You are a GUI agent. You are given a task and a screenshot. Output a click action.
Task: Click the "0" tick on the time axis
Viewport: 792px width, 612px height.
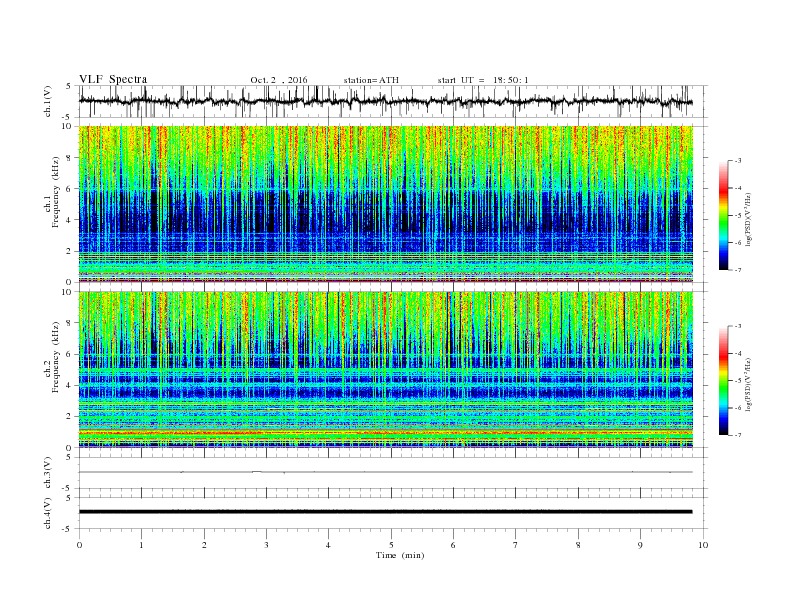pyautogui.click(x=79, y=545)
